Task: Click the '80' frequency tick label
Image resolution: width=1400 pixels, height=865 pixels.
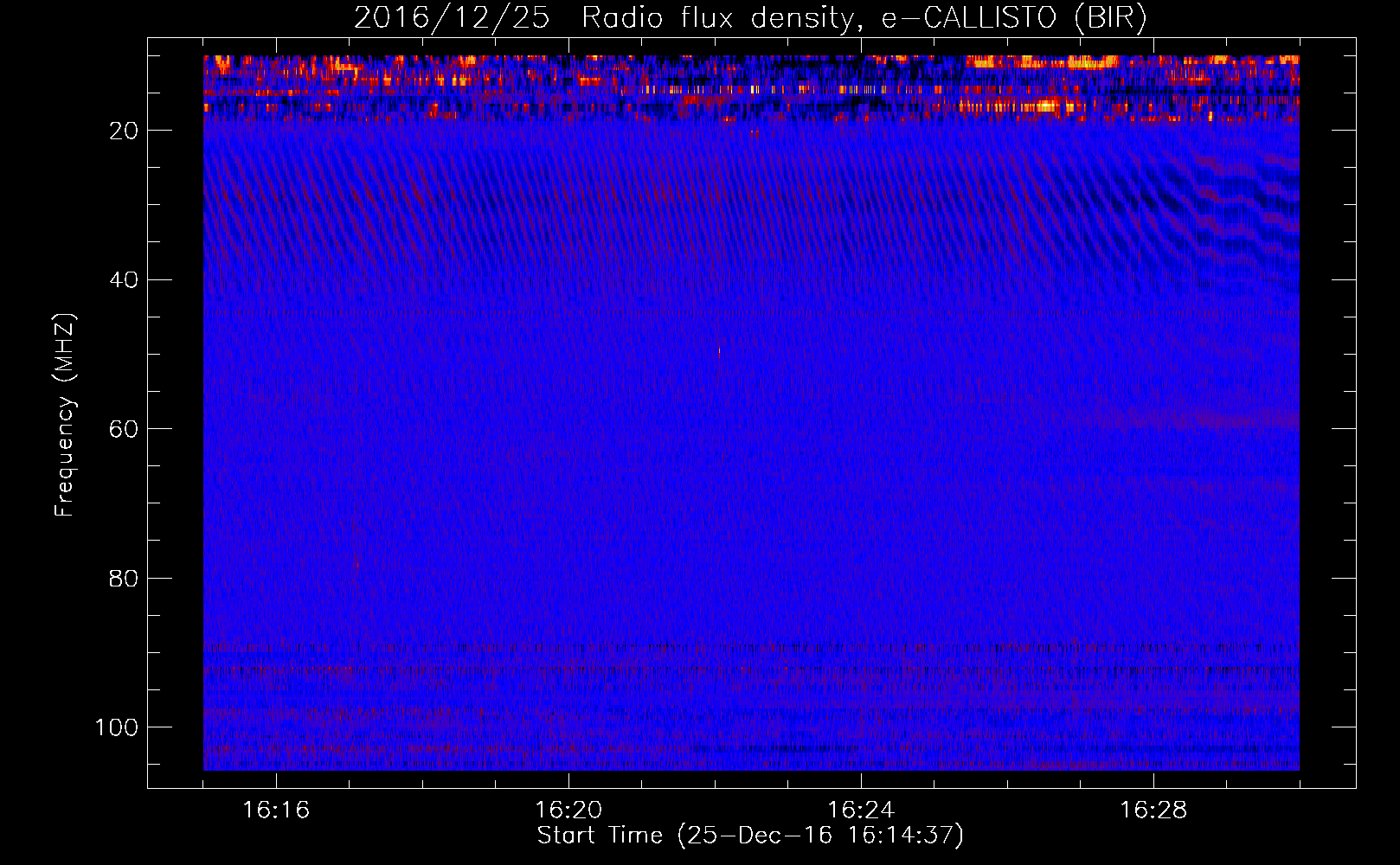Action: pyautogui.click(x=125, y=578)
